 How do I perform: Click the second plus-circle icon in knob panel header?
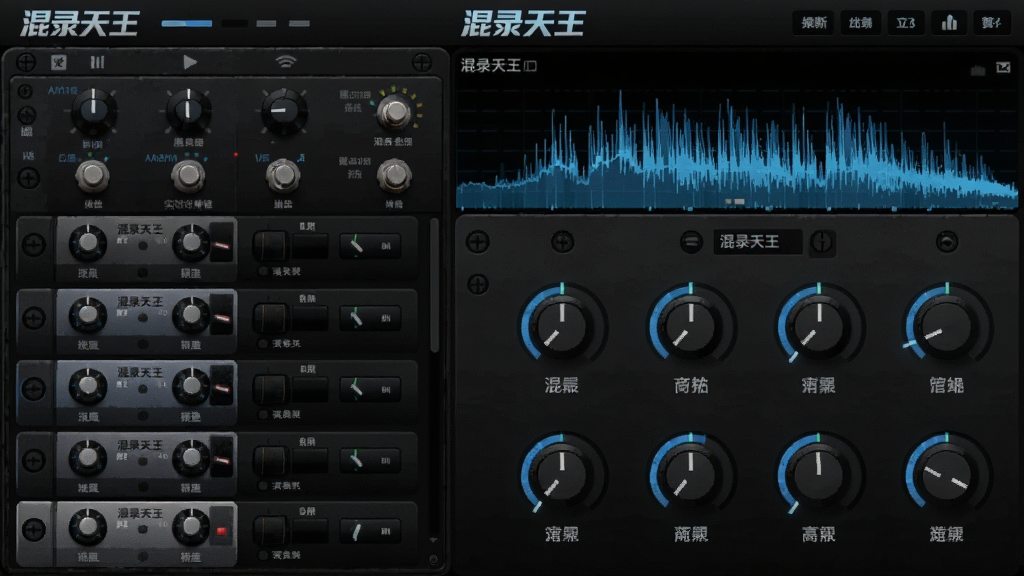click(x=562, y=242)
